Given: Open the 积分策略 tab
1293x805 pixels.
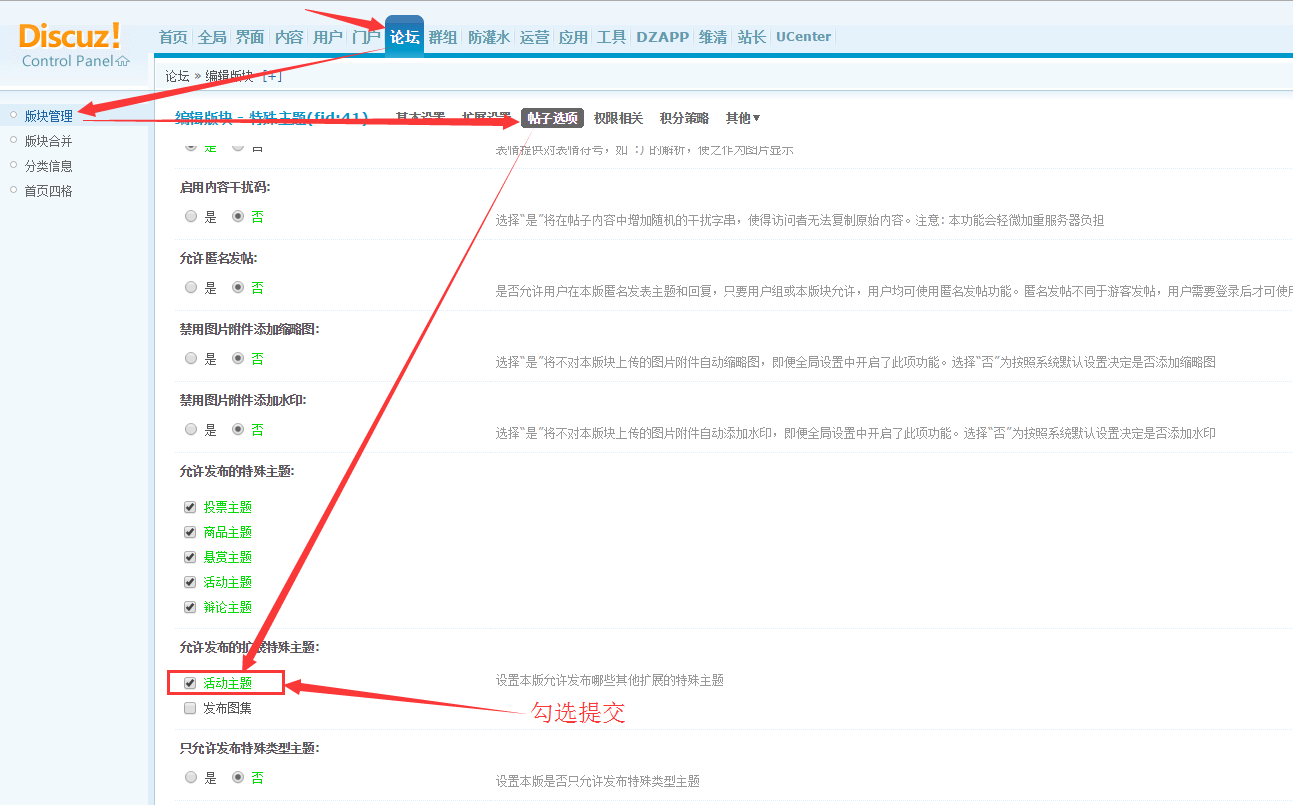Looking at the screenshot, I should 684,118.
